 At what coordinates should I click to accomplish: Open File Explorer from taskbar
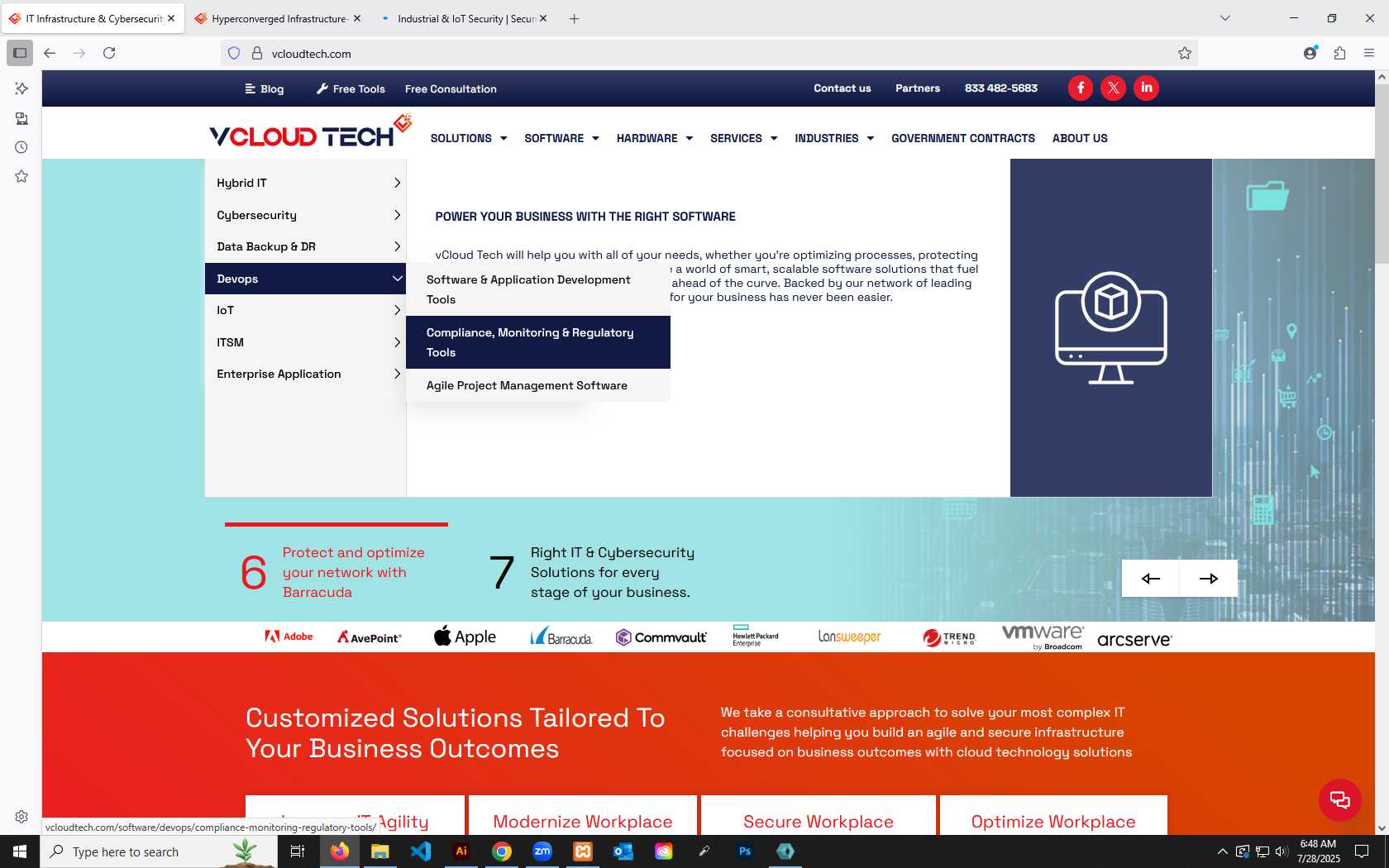380,851
